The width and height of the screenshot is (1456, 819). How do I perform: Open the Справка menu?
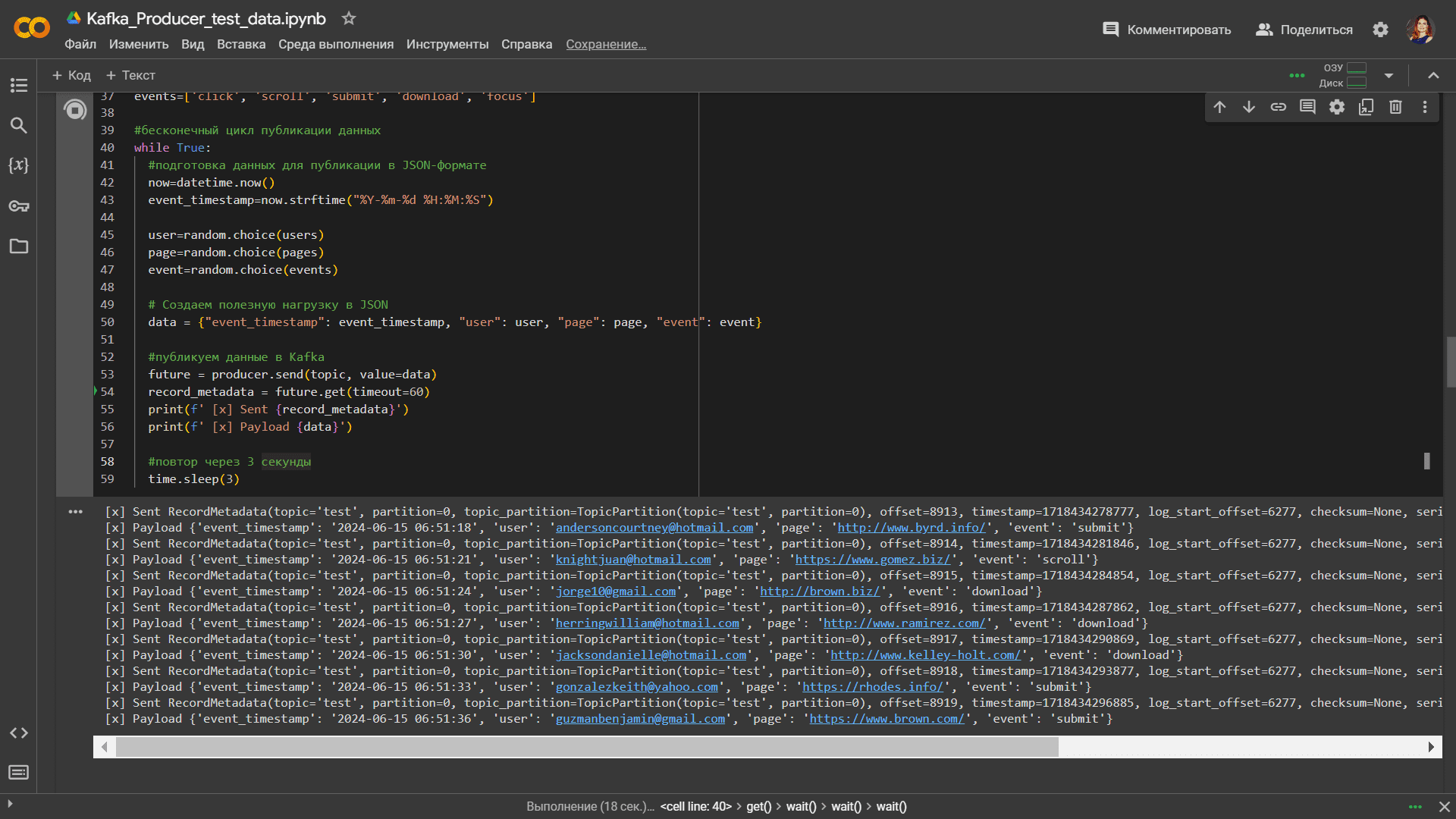coord(526,44)
